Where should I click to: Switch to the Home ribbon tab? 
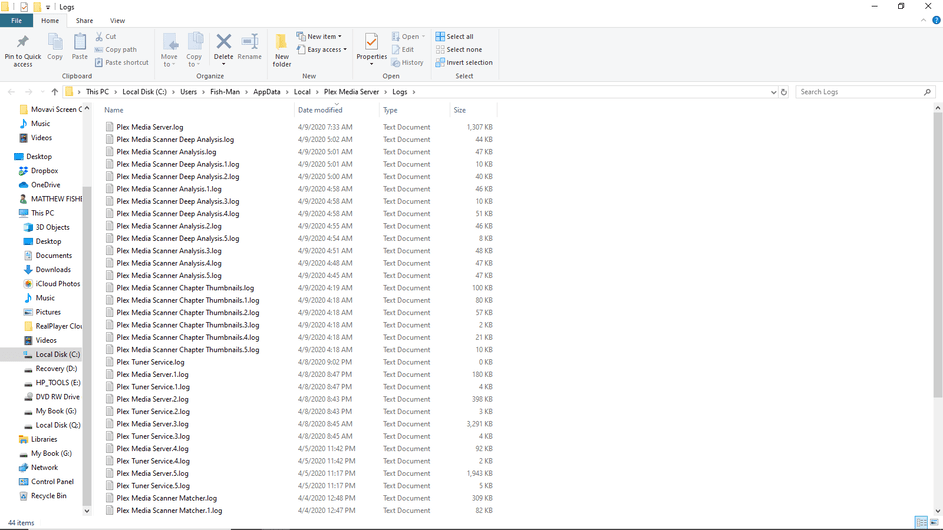click(50, 20)
